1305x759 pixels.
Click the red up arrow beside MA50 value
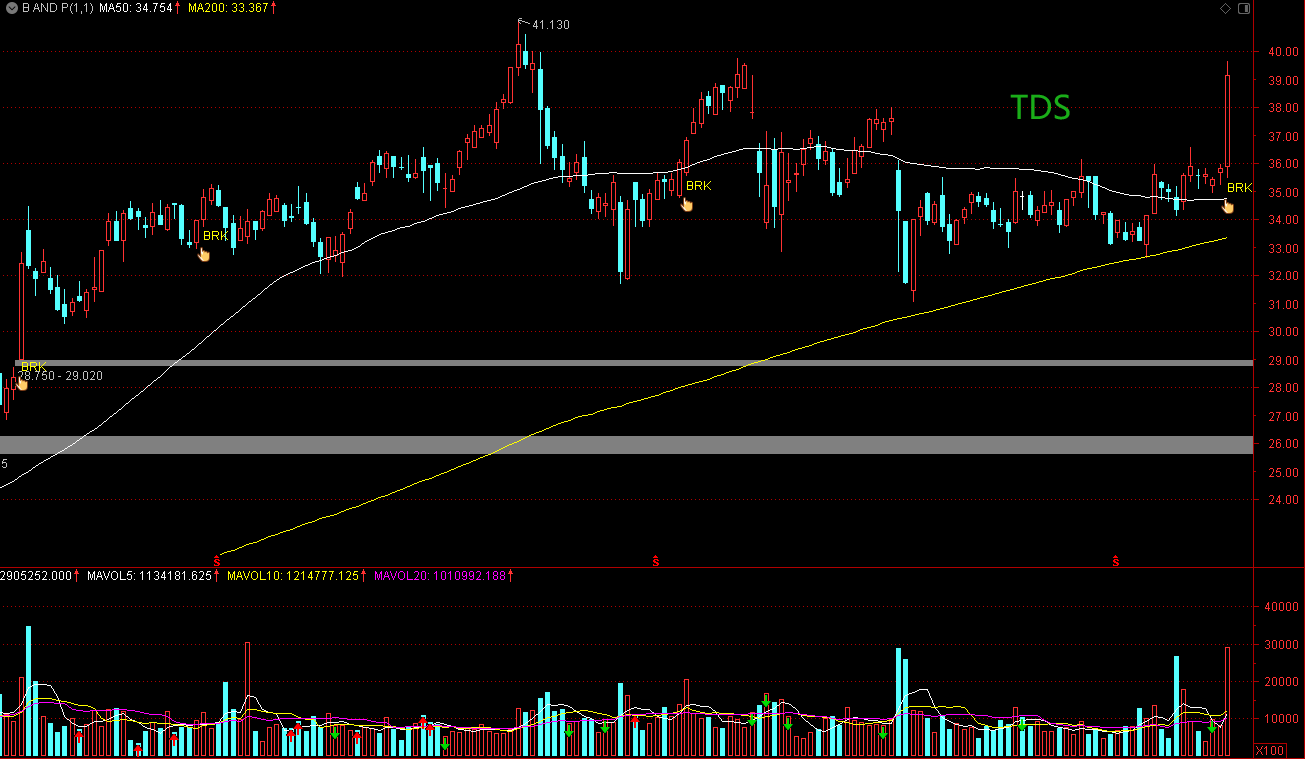pos(176,7)
